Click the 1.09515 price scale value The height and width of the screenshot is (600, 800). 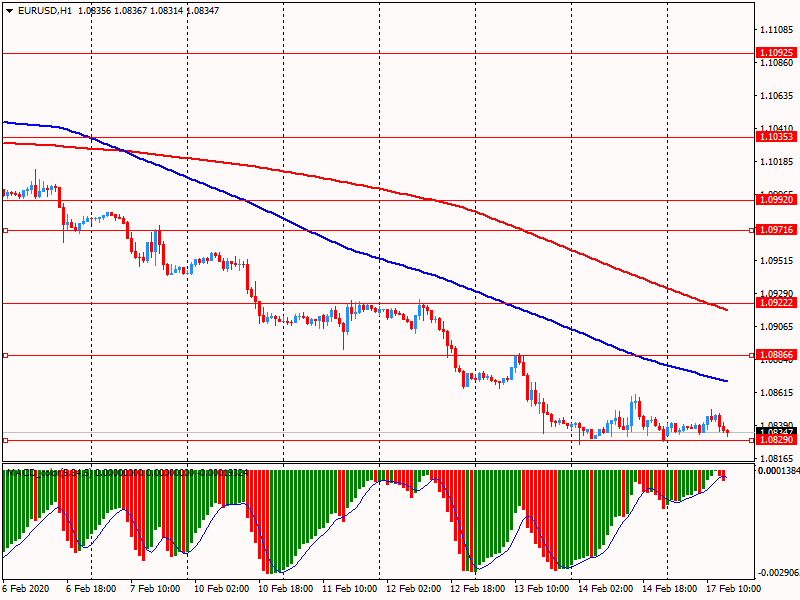[x=777, y=261]
